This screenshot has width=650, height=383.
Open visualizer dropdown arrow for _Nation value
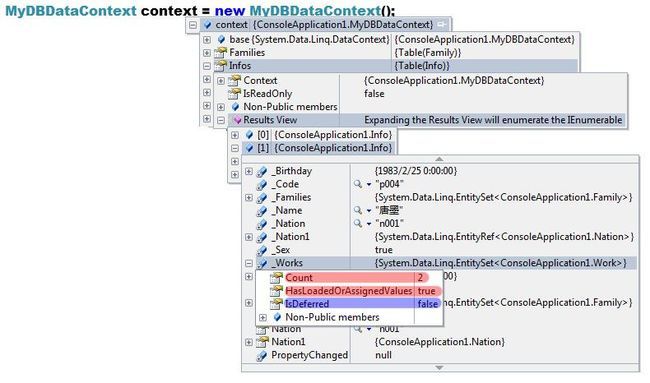coord(369,224)
